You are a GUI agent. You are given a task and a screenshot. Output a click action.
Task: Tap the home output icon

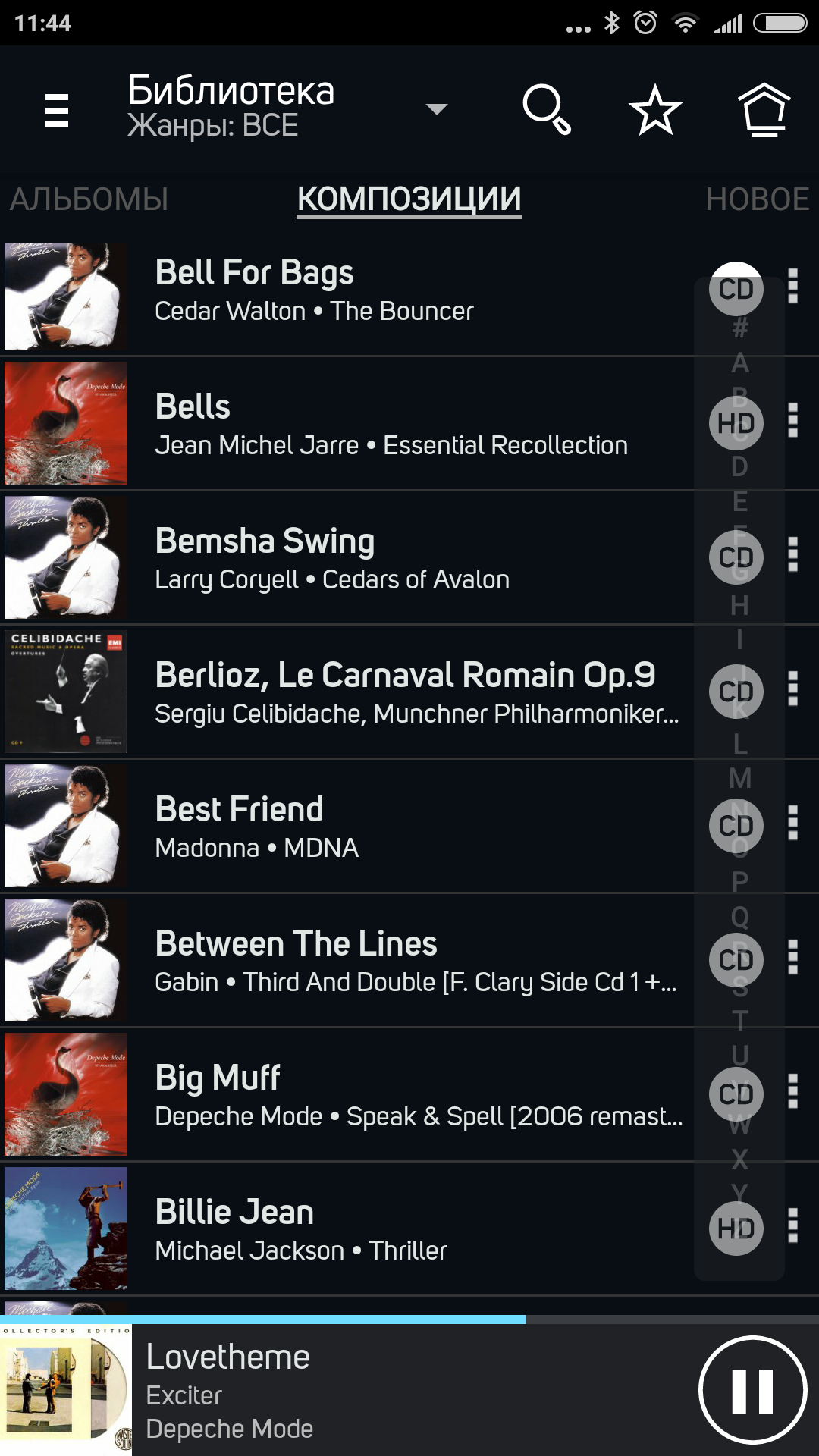click(x=764, y=110)
